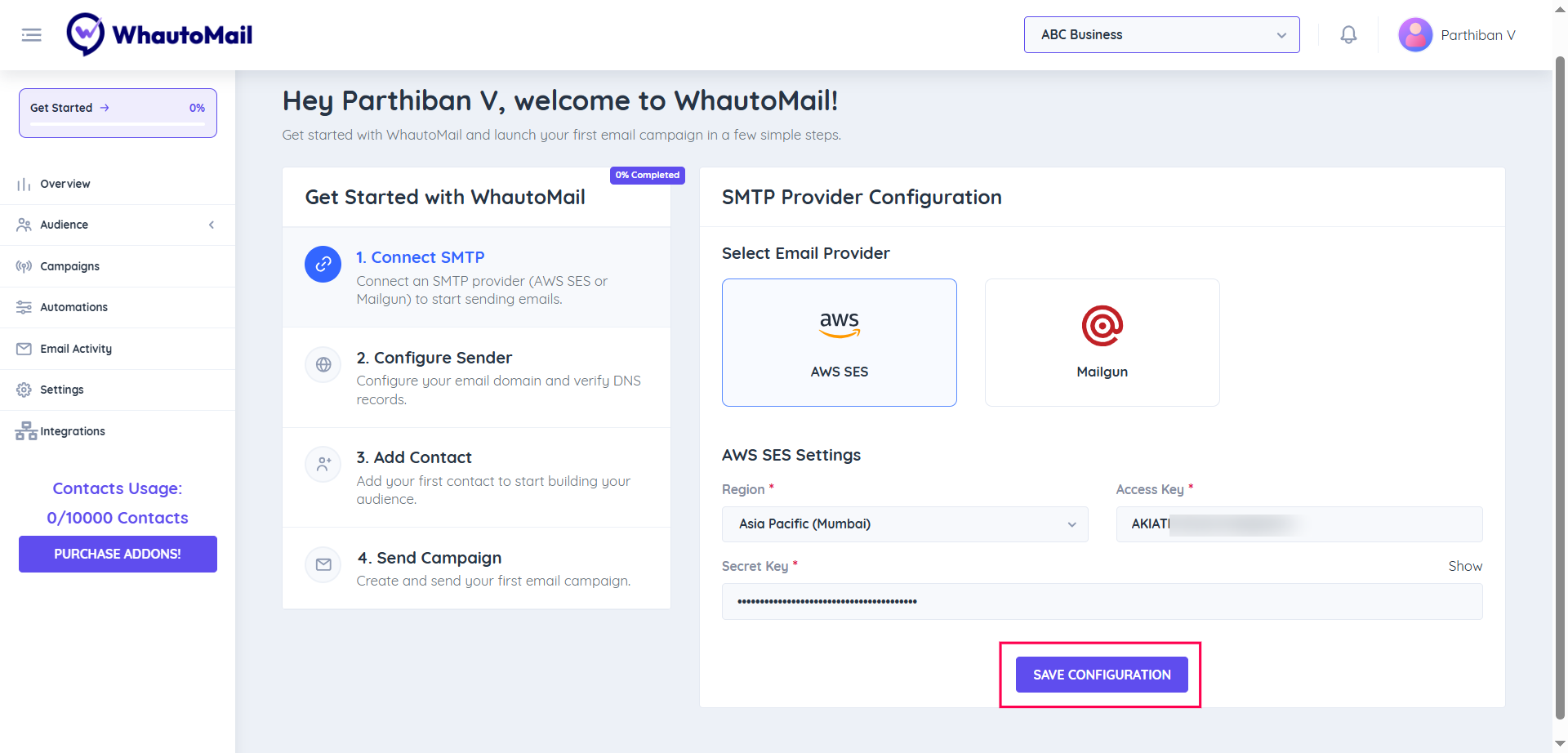Click the Purchase Addons button
Image resolution: width=1568 pixels, height=753 pixels.
pos(118,554)
